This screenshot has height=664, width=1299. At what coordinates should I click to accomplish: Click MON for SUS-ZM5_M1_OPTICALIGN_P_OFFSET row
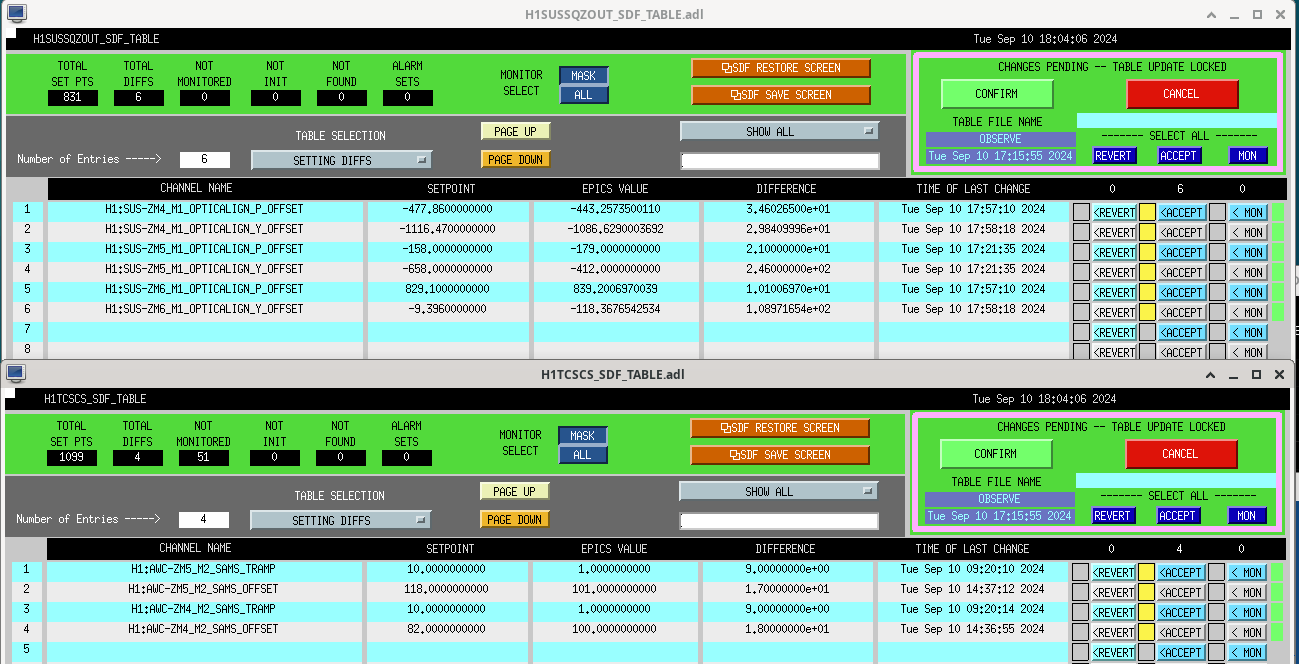(1247, 252)
